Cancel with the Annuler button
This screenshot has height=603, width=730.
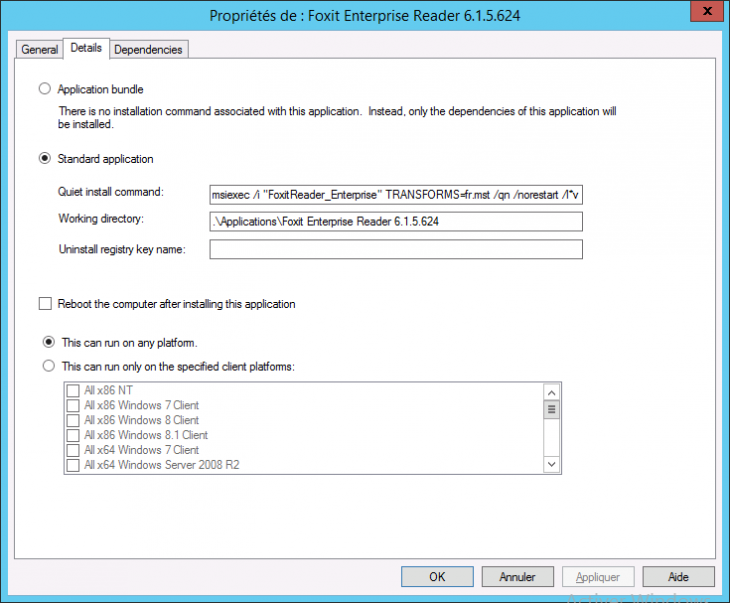point(518,577)
